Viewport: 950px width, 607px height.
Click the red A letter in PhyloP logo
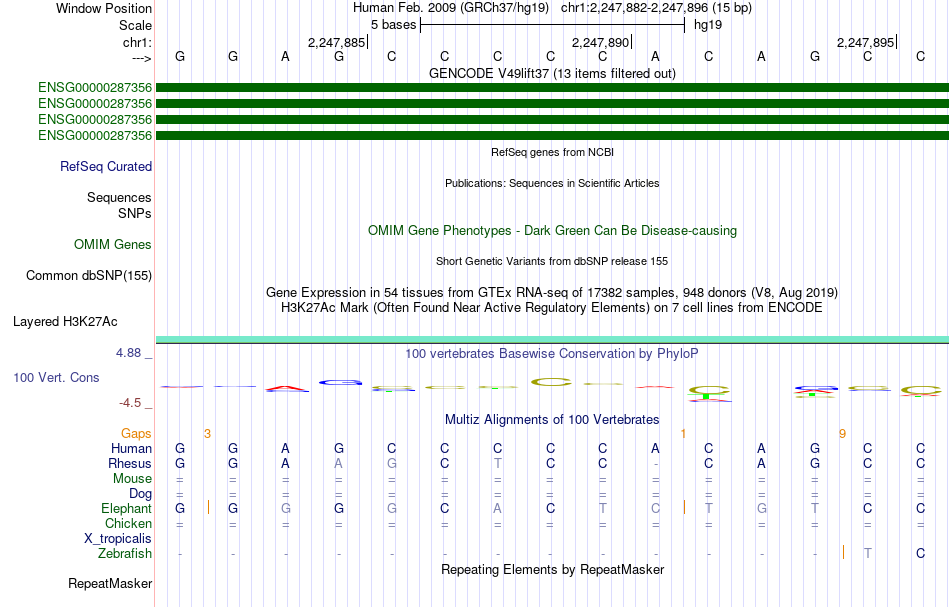click(x=286, y=388)
